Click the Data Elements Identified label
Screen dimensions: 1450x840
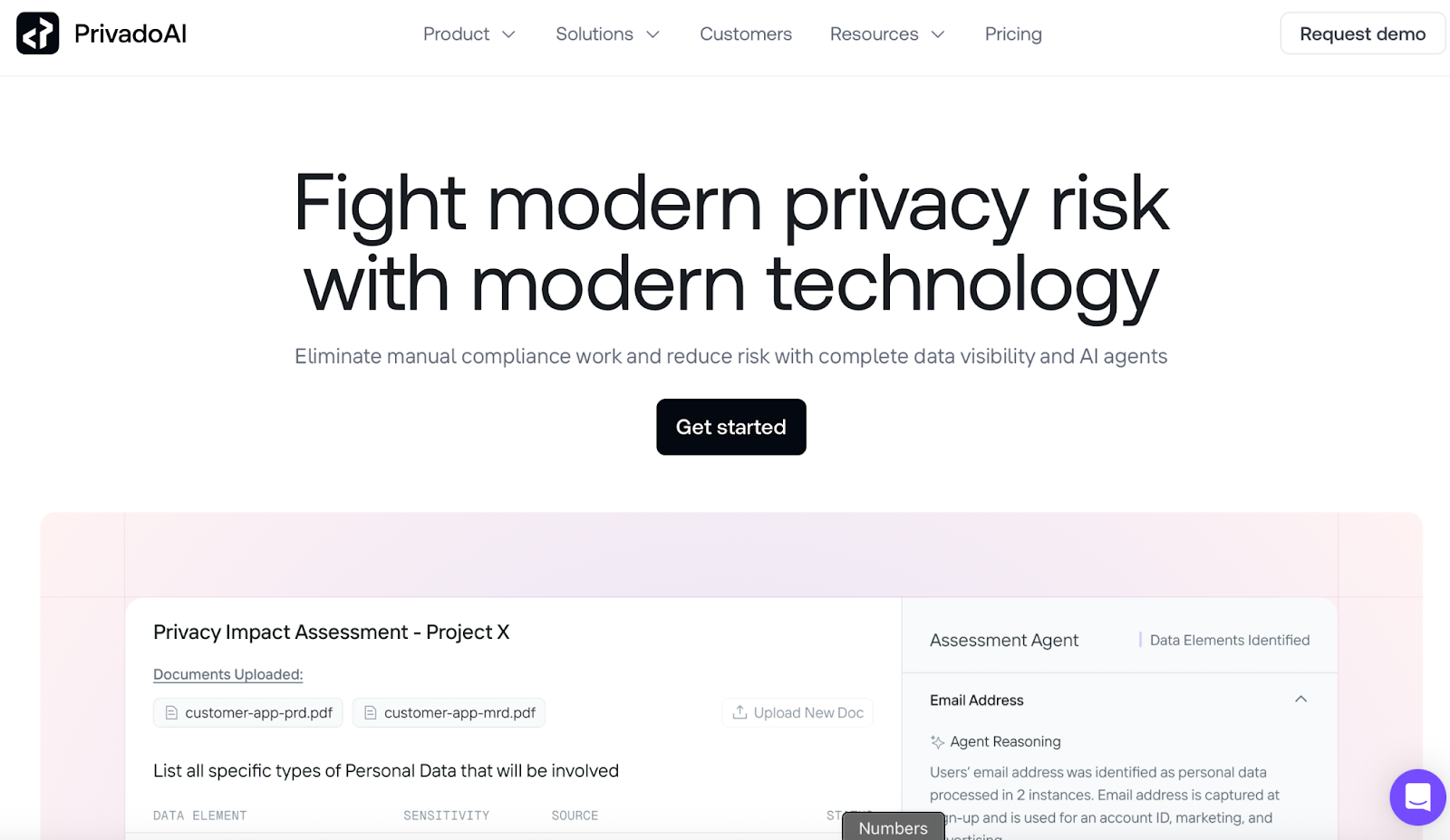[x=1229, y=640]
